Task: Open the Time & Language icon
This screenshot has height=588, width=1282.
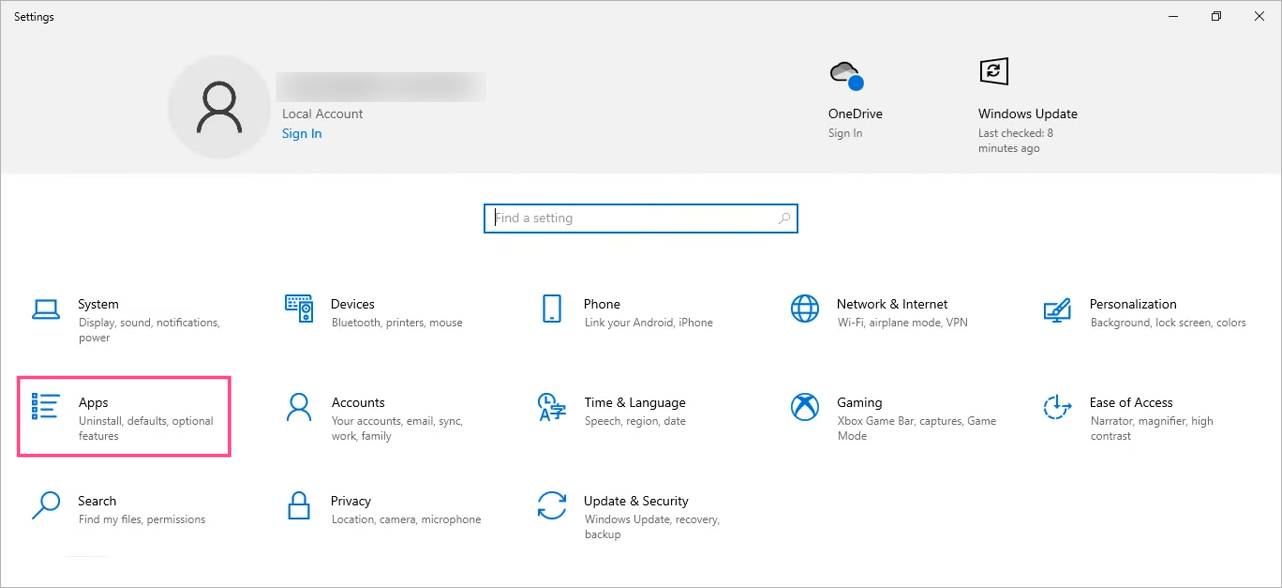Action: click(x=552, y=407)
